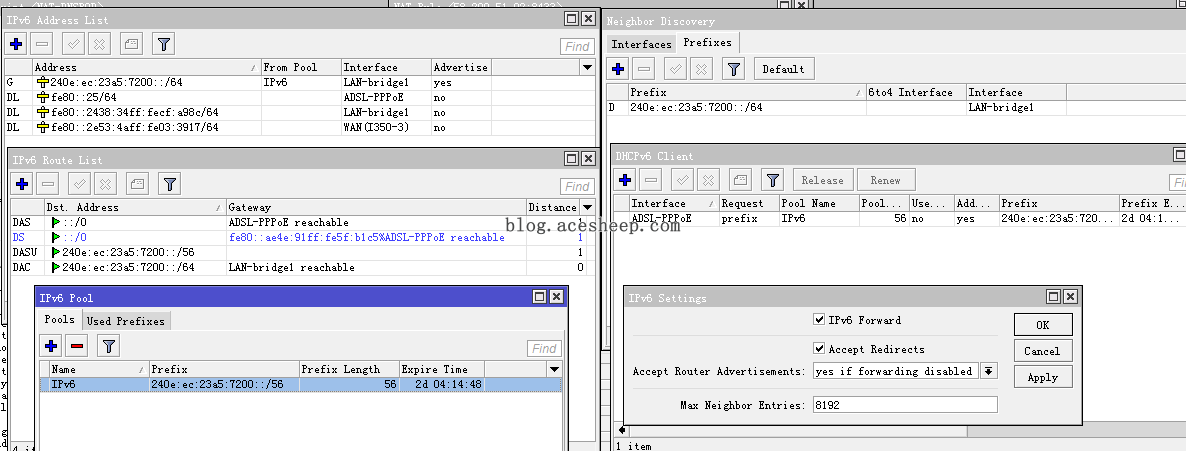
Task: Sort by Gateway column in IPv6 Route List
Action: click(x=376, y=207)
